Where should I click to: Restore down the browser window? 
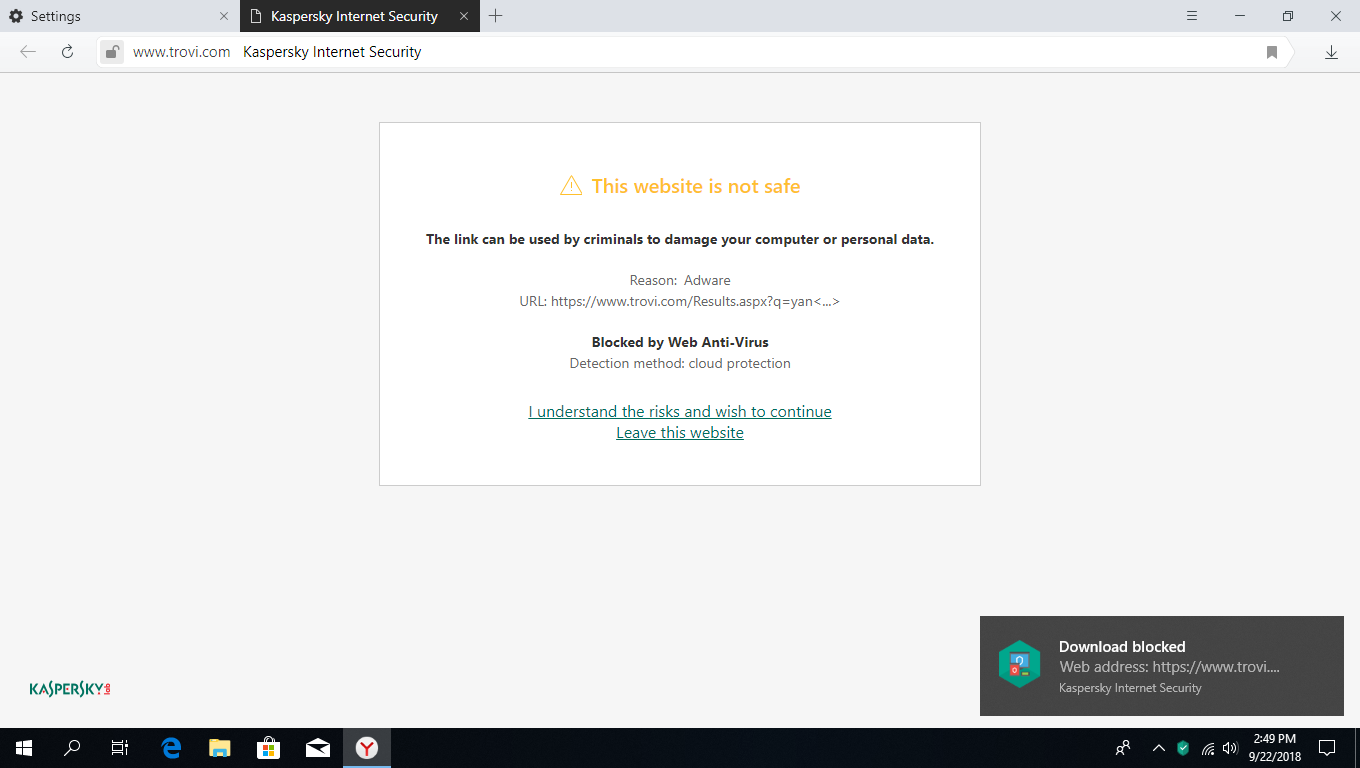[x=1288, y=16]
